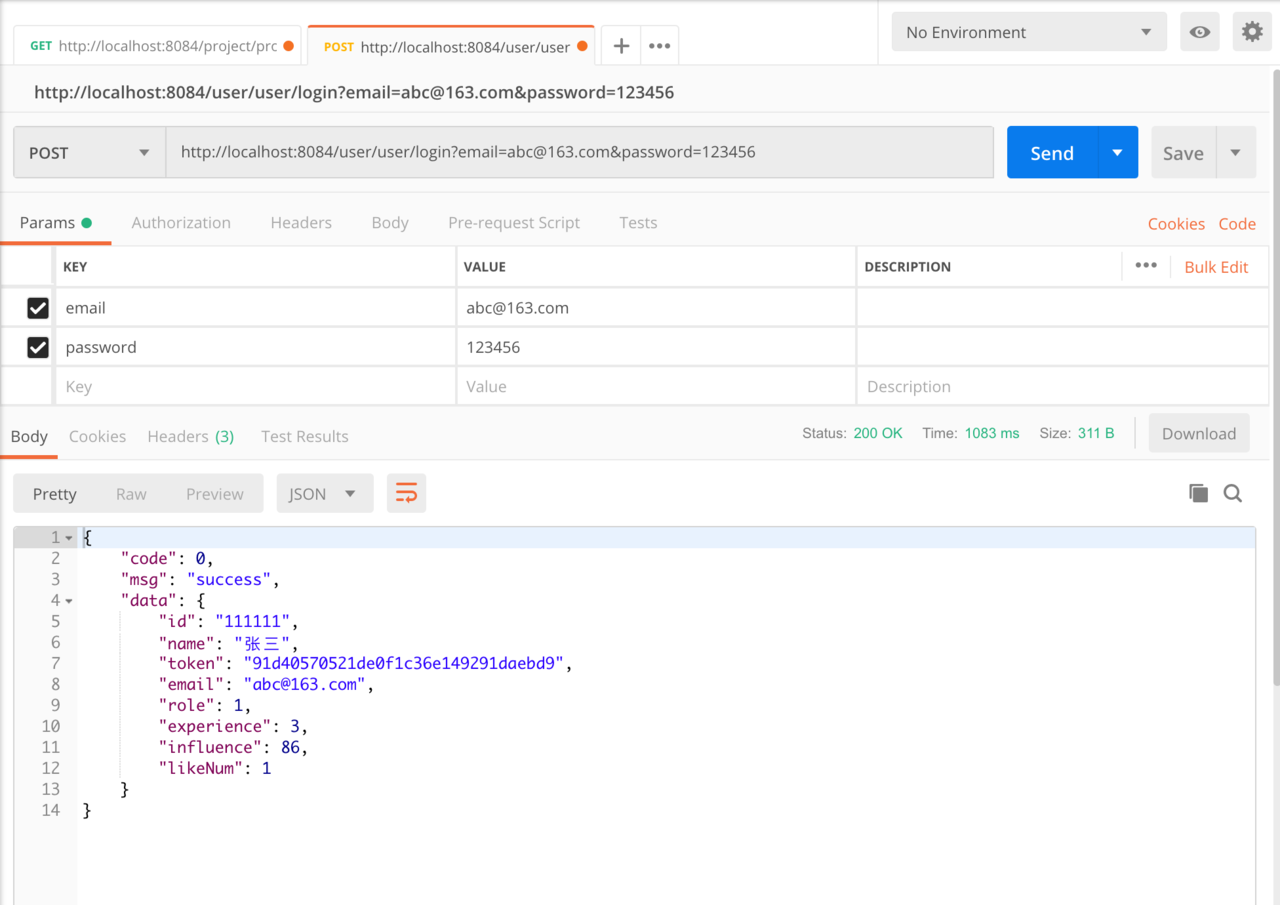Select Raw response view
The image size is (1280, 905).
pos(131,493)
